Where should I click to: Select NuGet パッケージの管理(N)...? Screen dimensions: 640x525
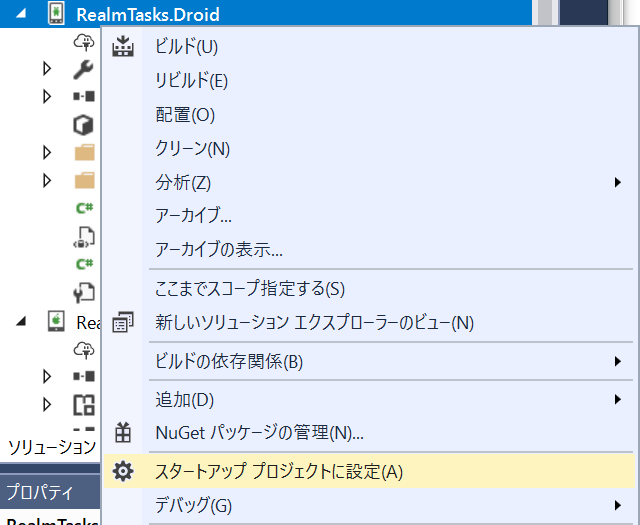coord(369,433)
